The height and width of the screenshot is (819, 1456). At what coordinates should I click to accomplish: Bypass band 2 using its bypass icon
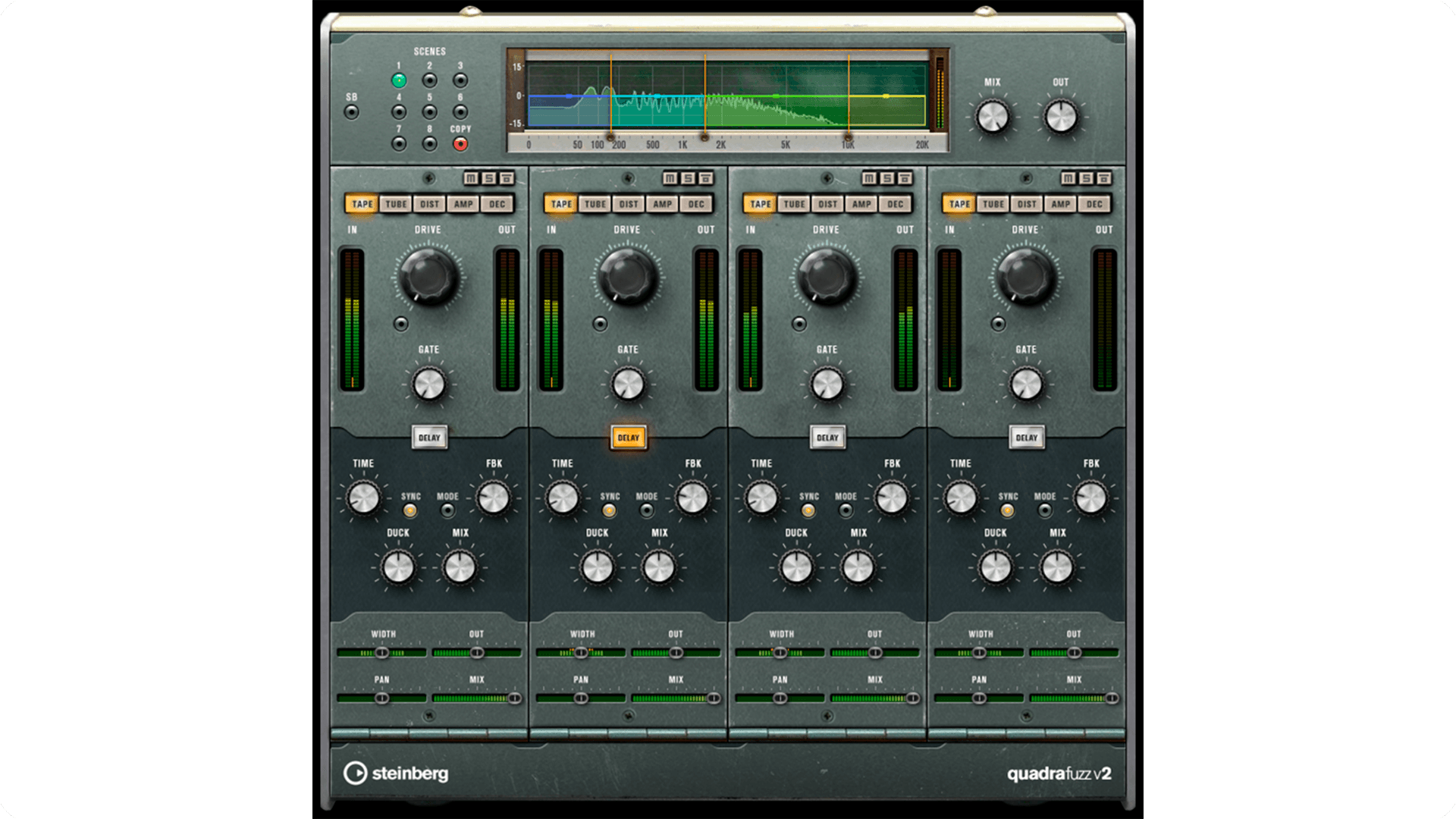tap(706, 178)
